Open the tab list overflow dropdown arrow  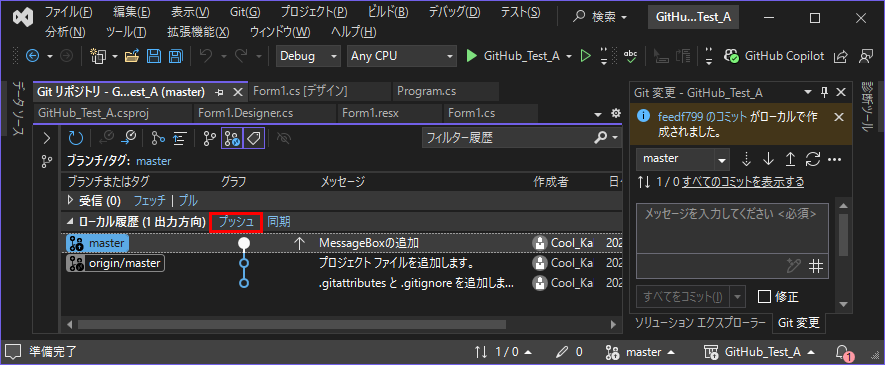point(598,115)
